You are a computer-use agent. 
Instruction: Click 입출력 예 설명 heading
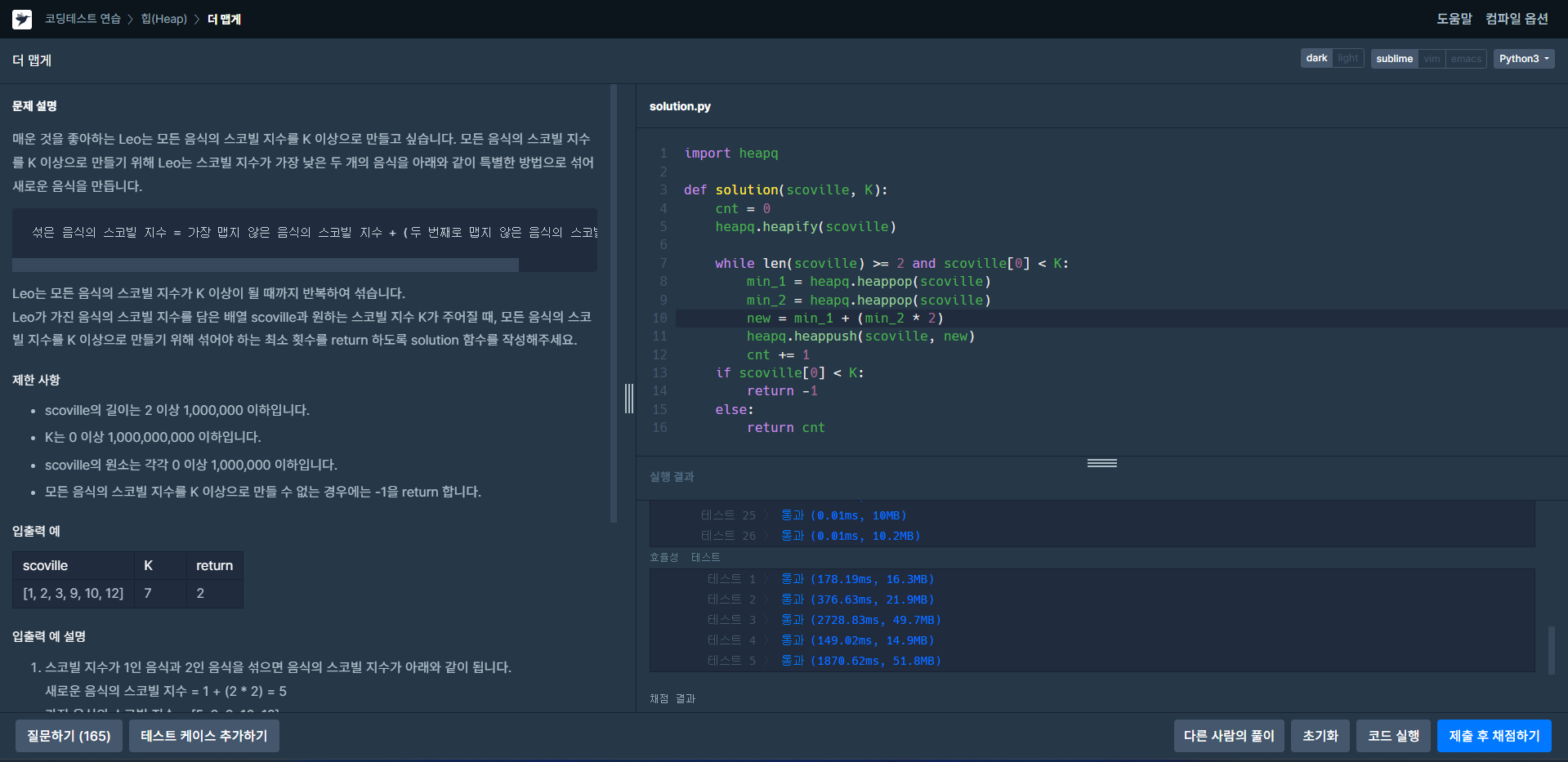(49, 636)
